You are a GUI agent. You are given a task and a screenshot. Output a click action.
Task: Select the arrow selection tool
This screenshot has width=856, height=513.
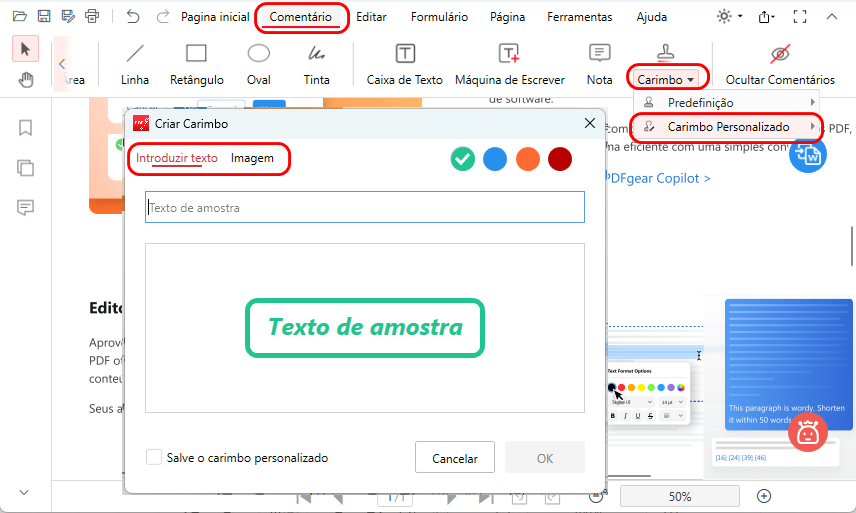pos(25,49)
